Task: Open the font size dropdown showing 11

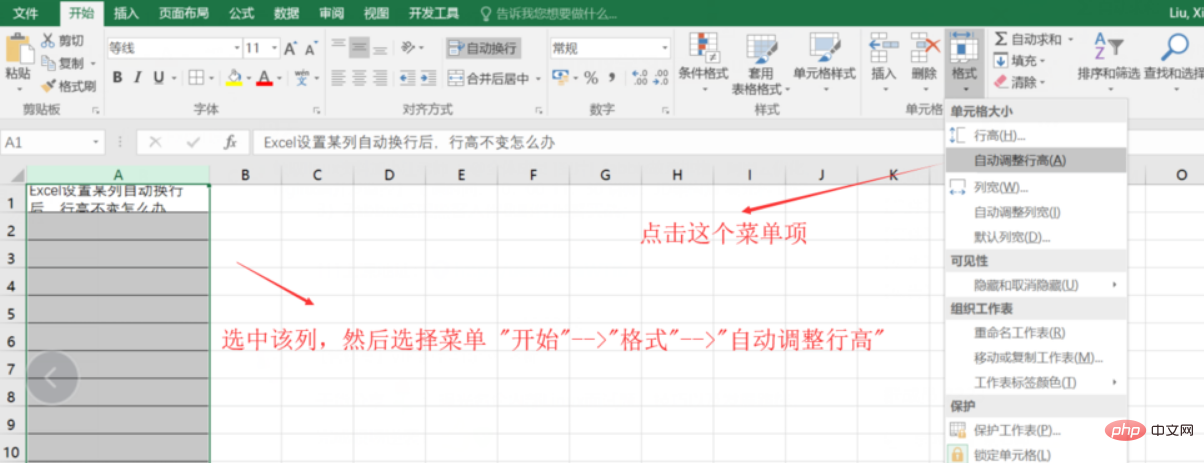Action: [x=274, y=48]
